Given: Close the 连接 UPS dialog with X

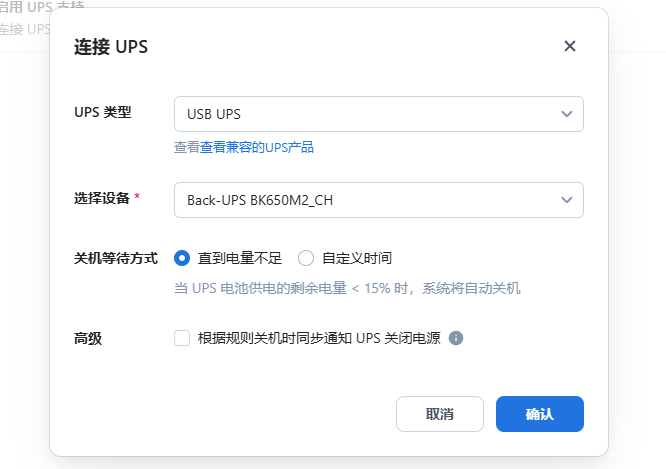Looking at the screenshot, I should point(570,46).
